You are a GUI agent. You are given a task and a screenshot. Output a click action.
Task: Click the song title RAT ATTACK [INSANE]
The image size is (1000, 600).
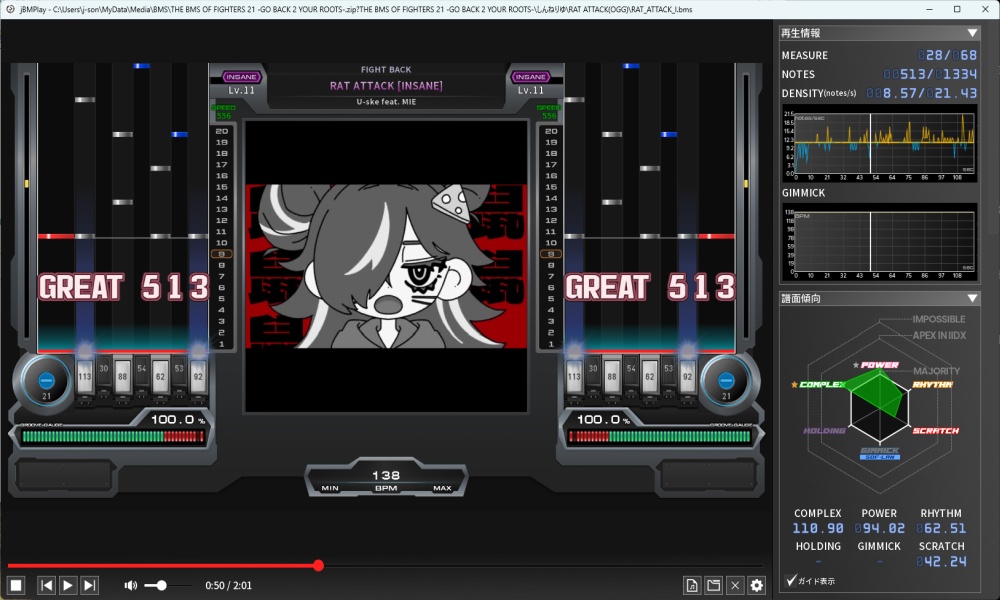386,86
